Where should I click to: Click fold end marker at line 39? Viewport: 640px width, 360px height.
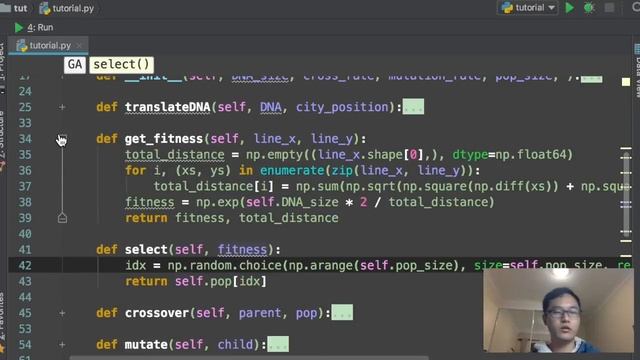[x=62, y=218]
